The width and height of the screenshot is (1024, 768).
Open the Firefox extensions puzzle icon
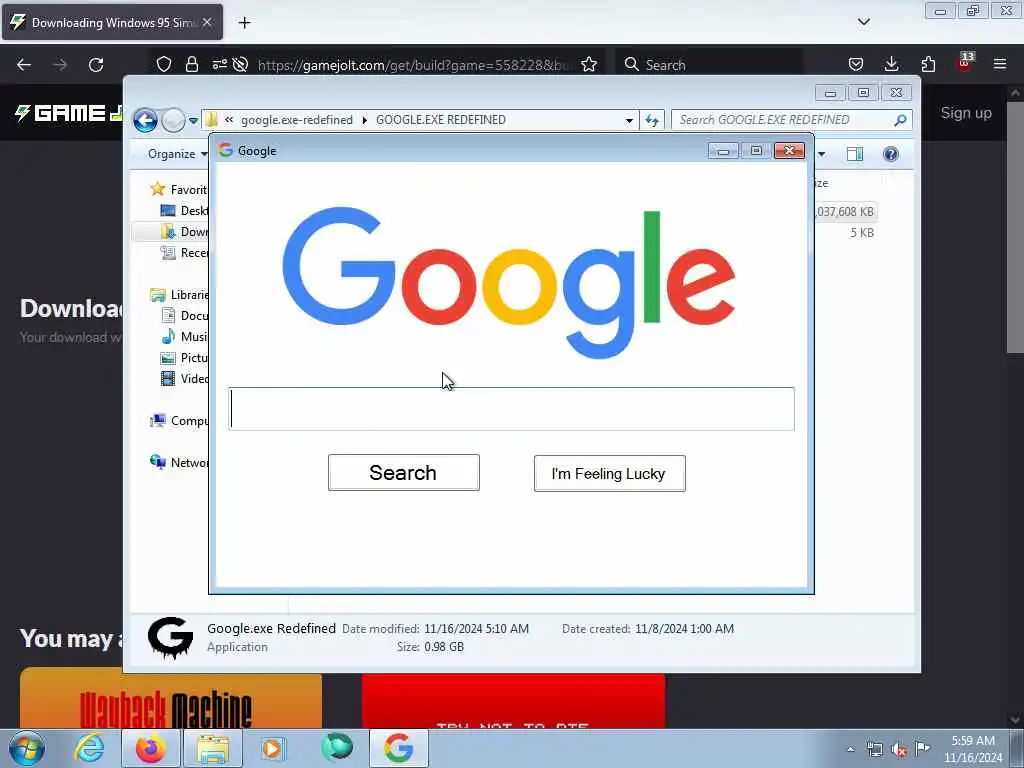pyautogui.click(x=928, y=64)
